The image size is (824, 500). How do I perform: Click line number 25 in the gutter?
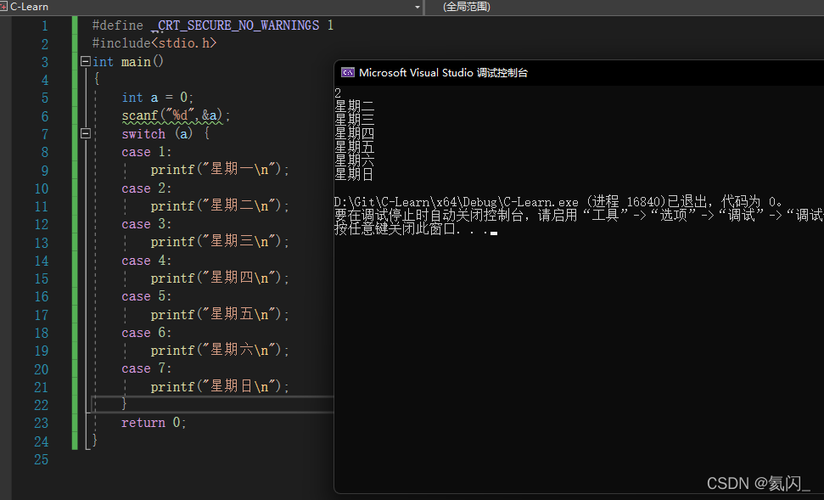point(41,460)
